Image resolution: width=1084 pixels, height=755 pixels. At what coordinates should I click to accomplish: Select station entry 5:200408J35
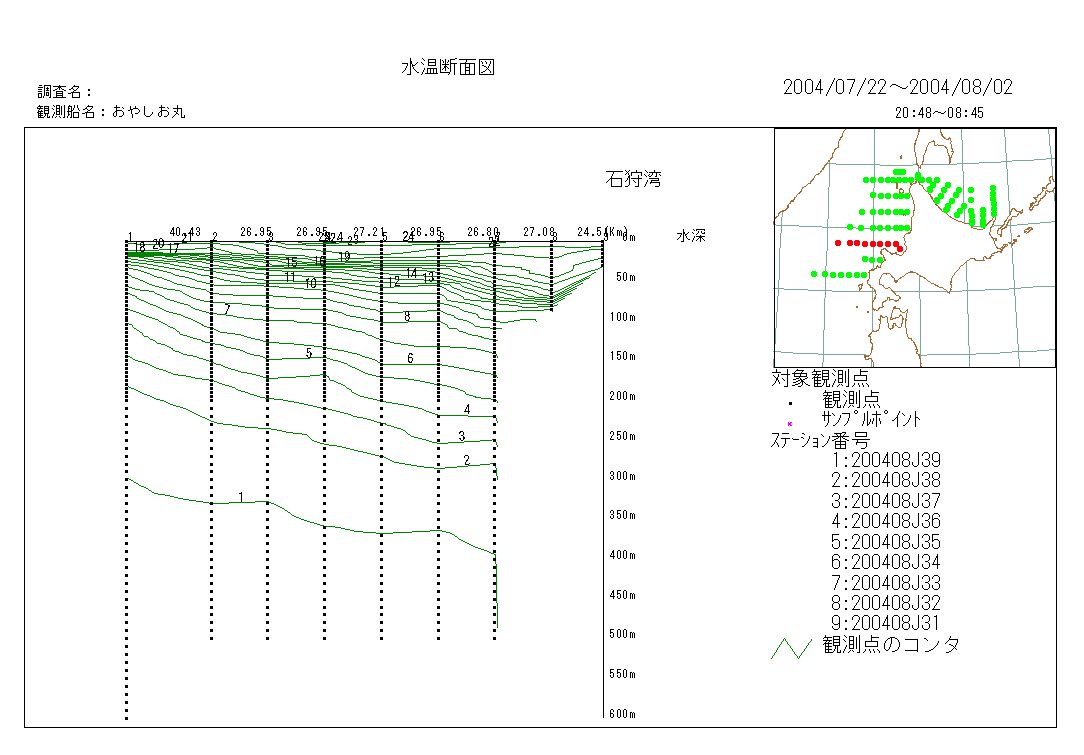[x=886, y=542]
